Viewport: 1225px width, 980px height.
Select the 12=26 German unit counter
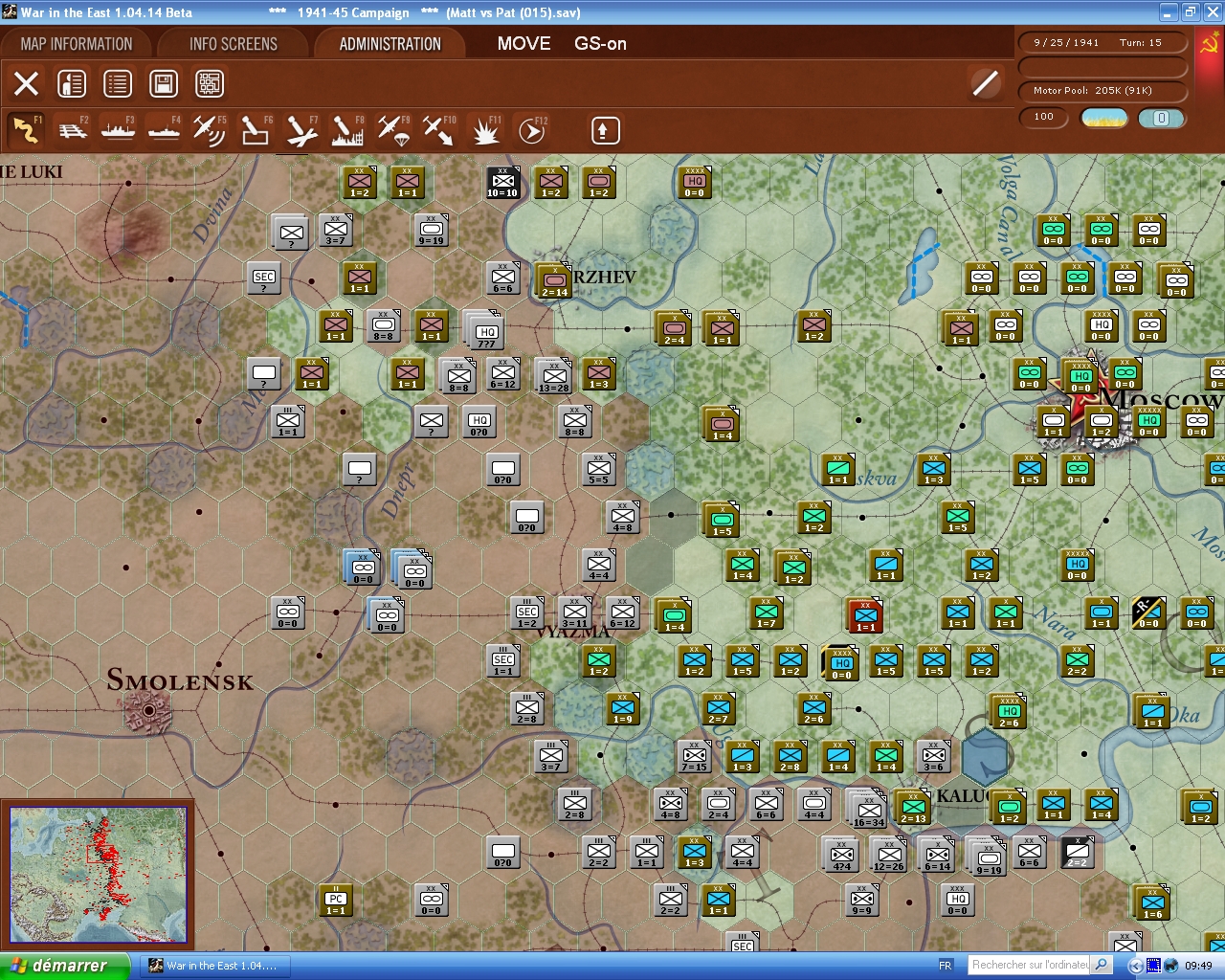coord(889,855)
